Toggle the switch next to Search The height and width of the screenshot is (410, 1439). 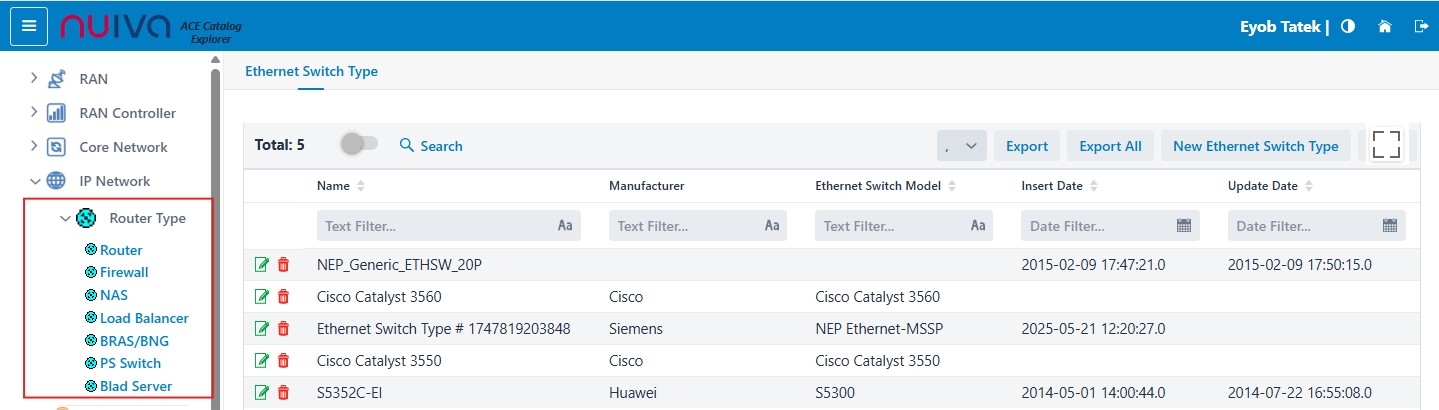[359, 145]
